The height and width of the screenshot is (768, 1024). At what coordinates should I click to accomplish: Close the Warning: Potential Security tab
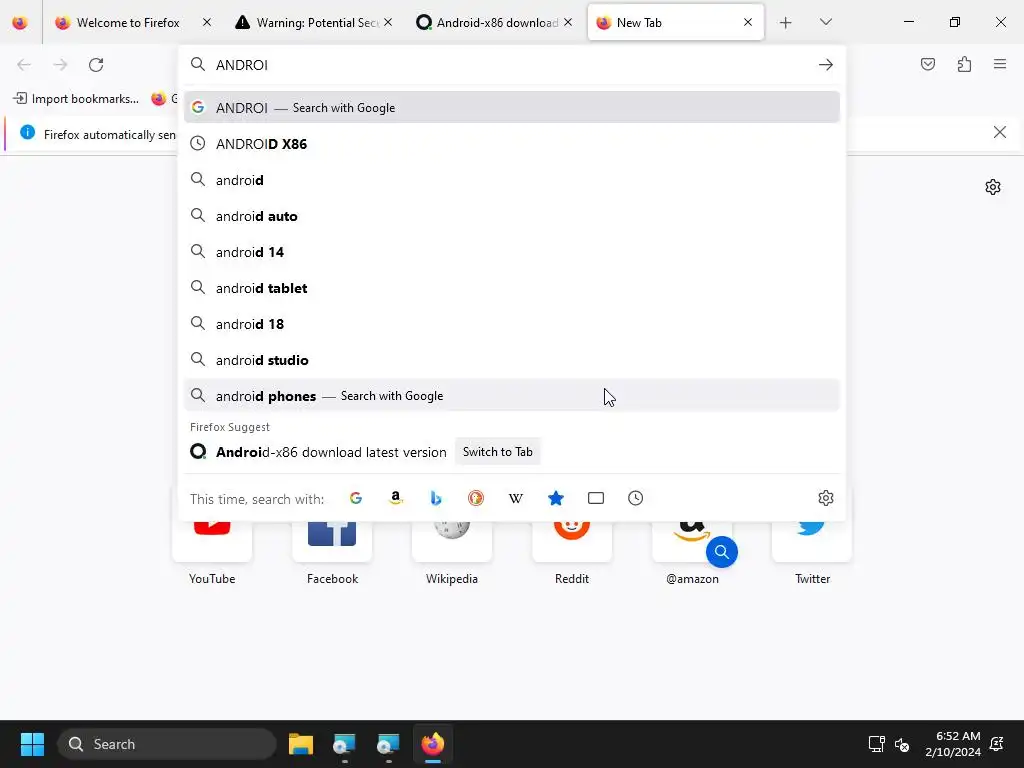tap(388, 22)
